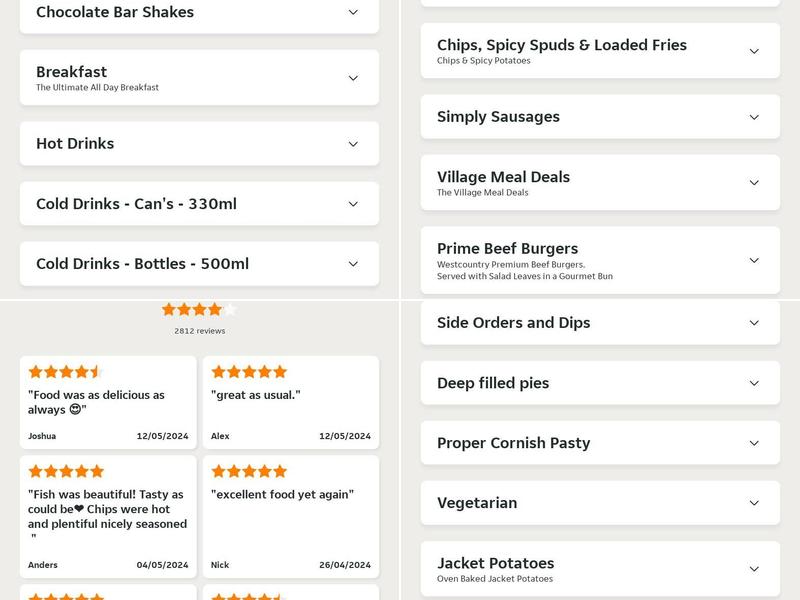Click the first star of Alex's five-star rating

tap(217, 371)
